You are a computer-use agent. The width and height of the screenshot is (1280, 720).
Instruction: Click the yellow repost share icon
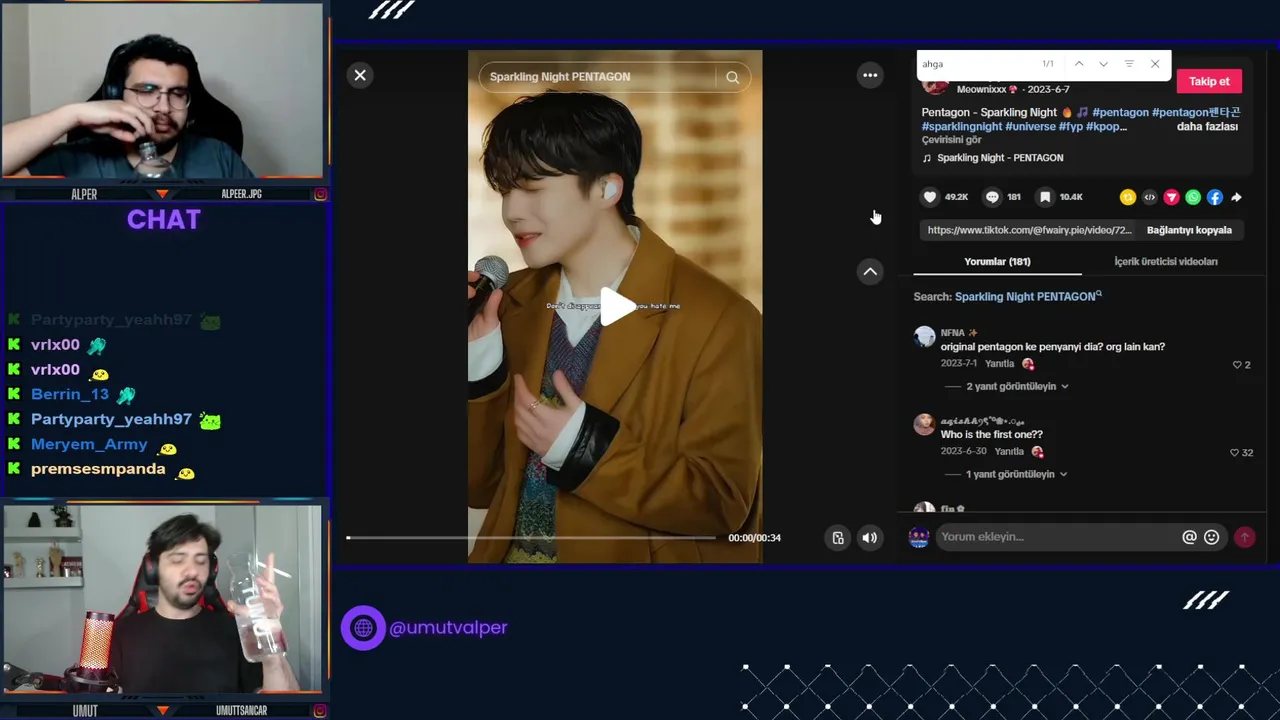[1127, 197]
